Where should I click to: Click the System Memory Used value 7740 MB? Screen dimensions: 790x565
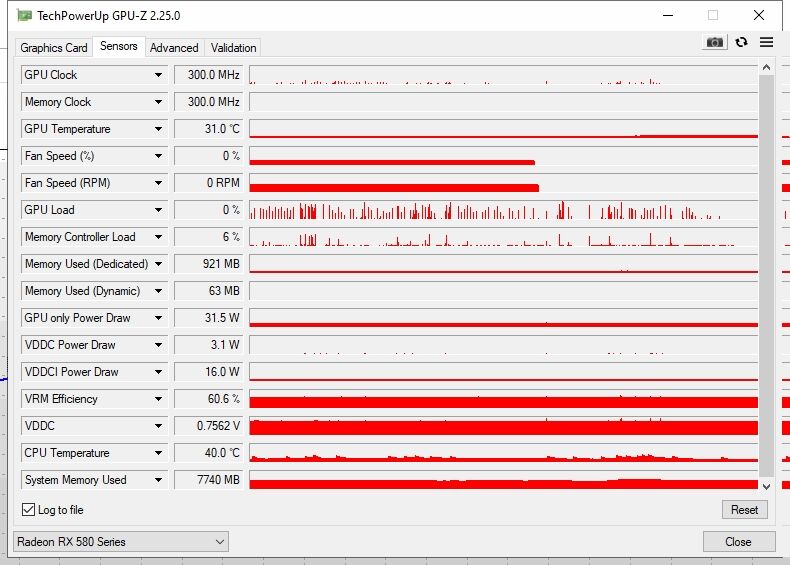coord(209,480)
